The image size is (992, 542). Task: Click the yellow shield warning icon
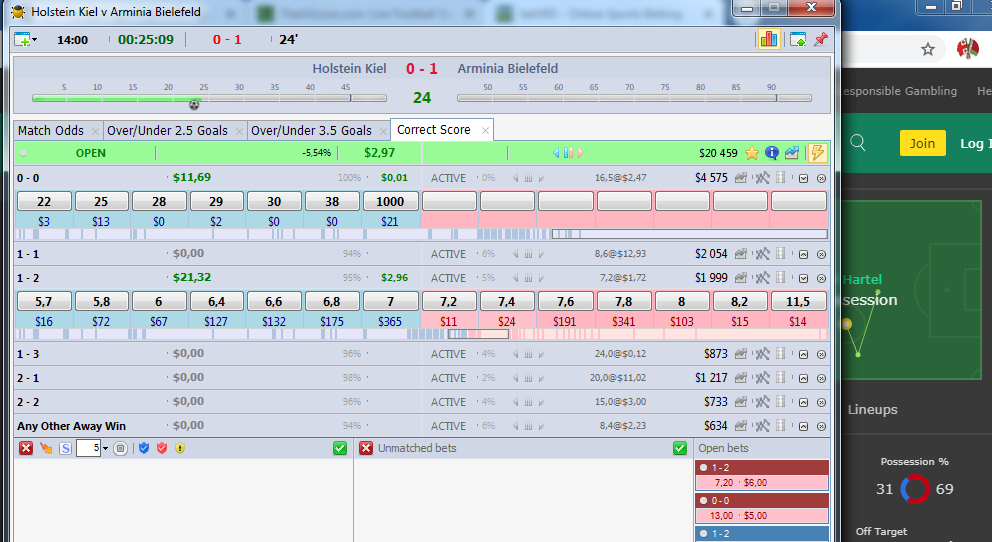pos(180,448)
